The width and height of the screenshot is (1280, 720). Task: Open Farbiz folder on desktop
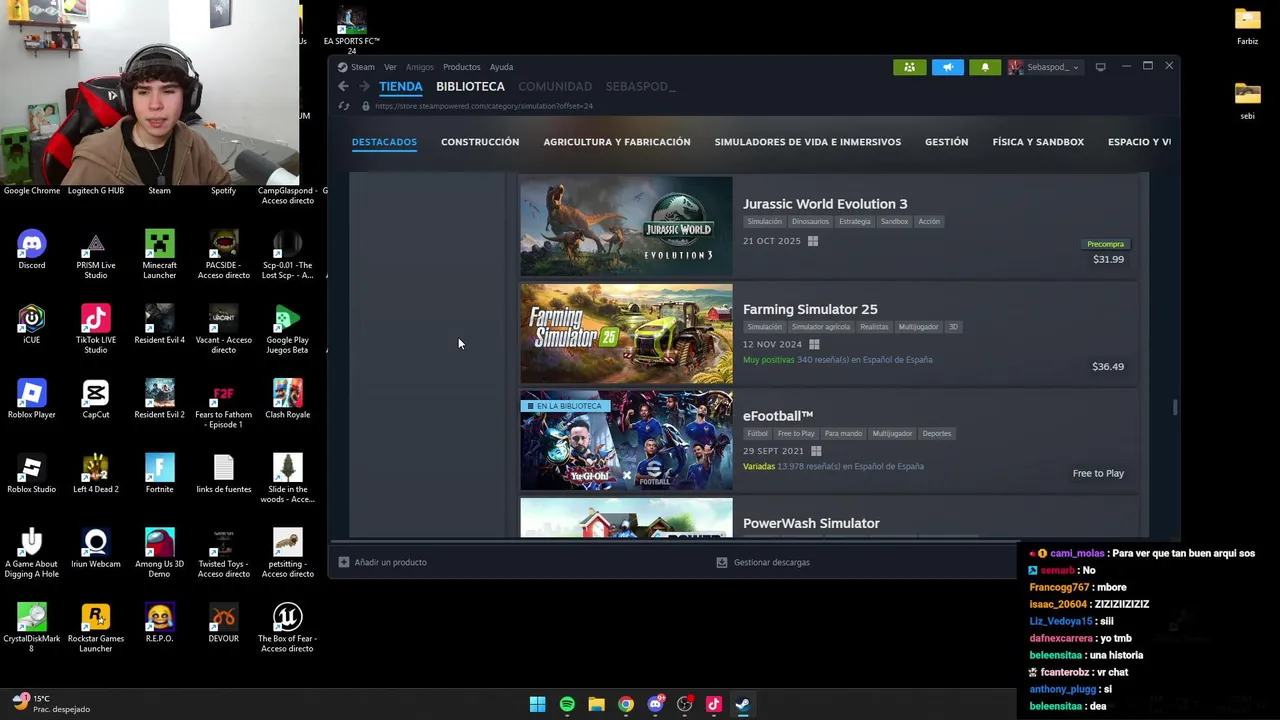[x=1248, y=28]
